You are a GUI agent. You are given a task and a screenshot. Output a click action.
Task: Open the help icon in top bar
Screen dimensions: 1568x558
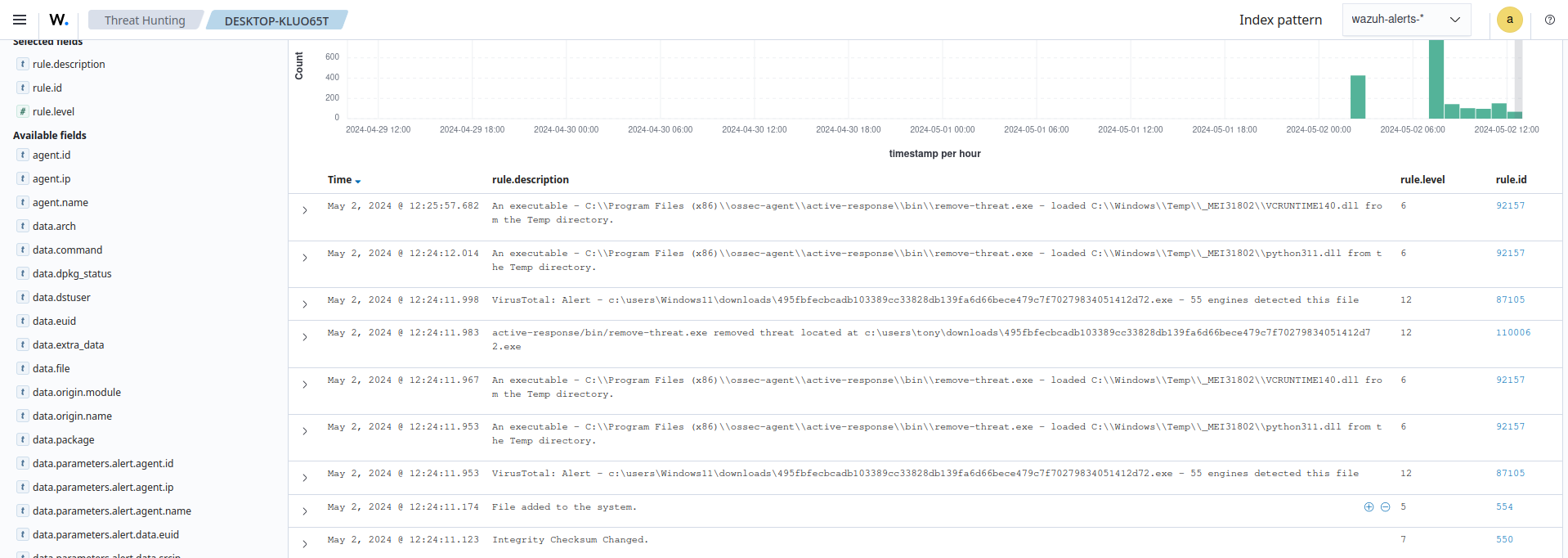point(1549,20)
